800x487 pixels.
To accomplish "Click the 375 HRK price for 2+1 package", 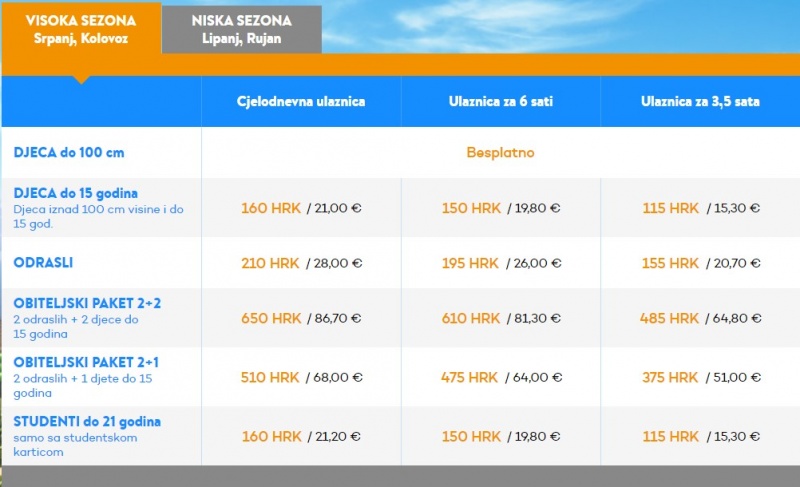I will 670,378.
